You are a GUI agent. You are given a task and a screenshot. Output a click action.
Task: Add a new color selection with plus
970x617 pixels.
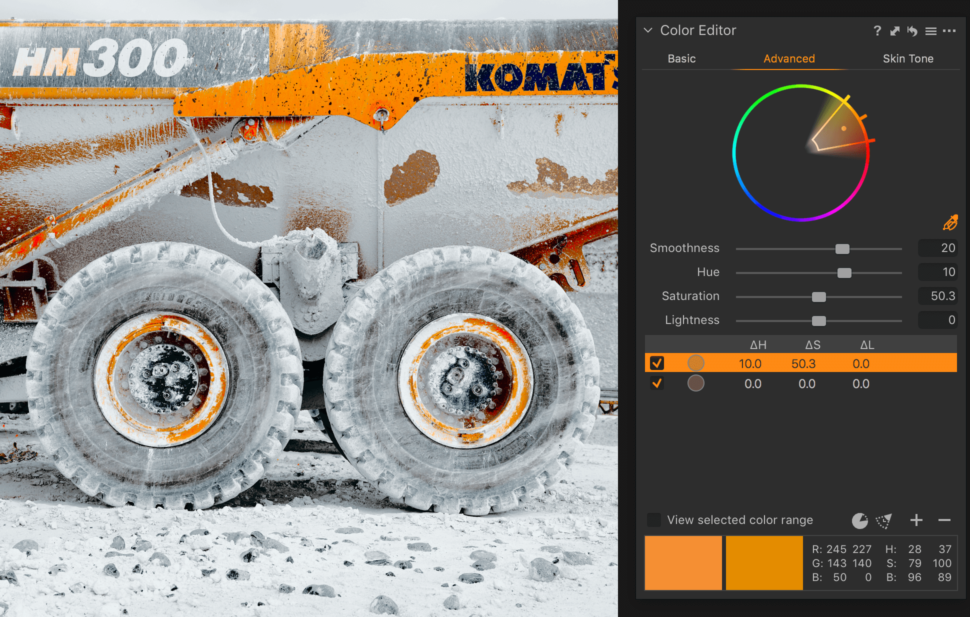click(916, 520)
